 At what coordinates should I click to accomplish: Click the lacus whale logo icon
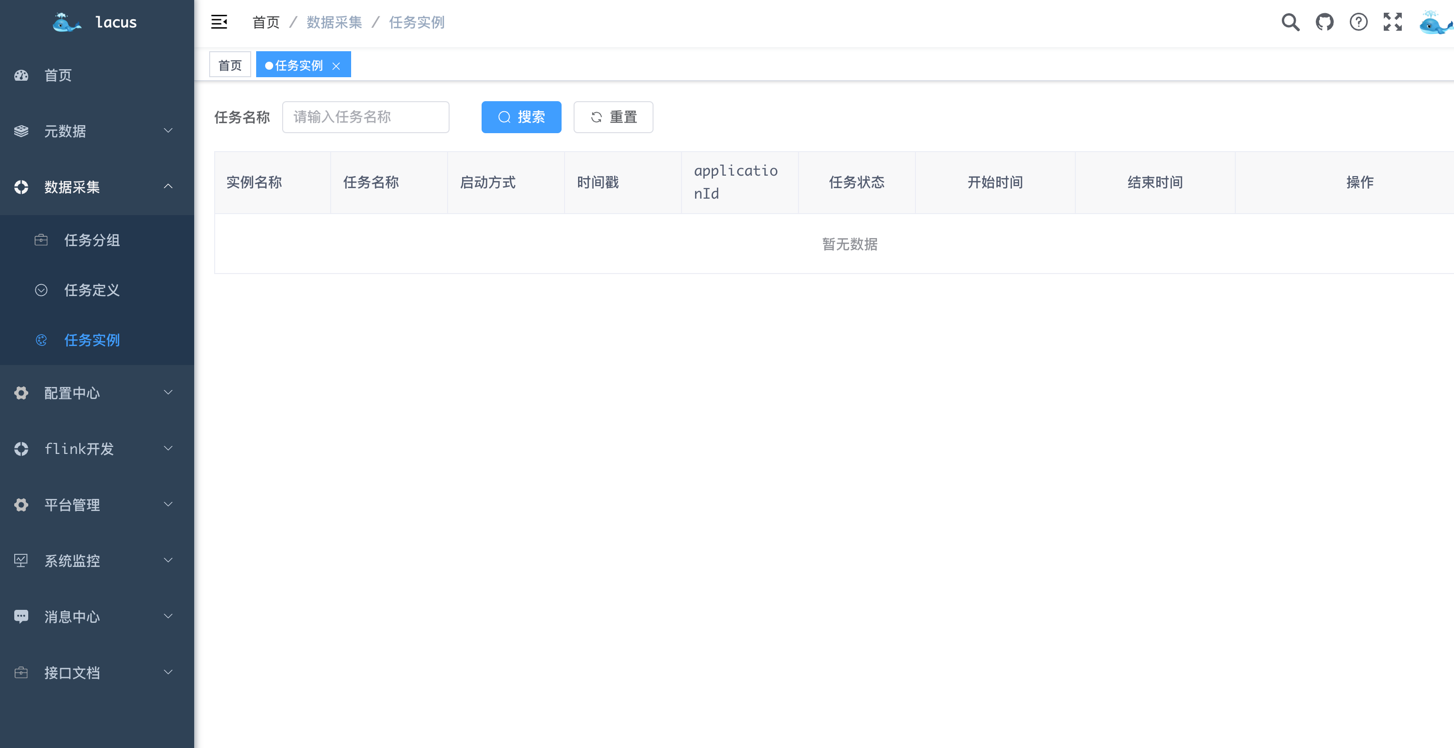[x=67, y=22]
